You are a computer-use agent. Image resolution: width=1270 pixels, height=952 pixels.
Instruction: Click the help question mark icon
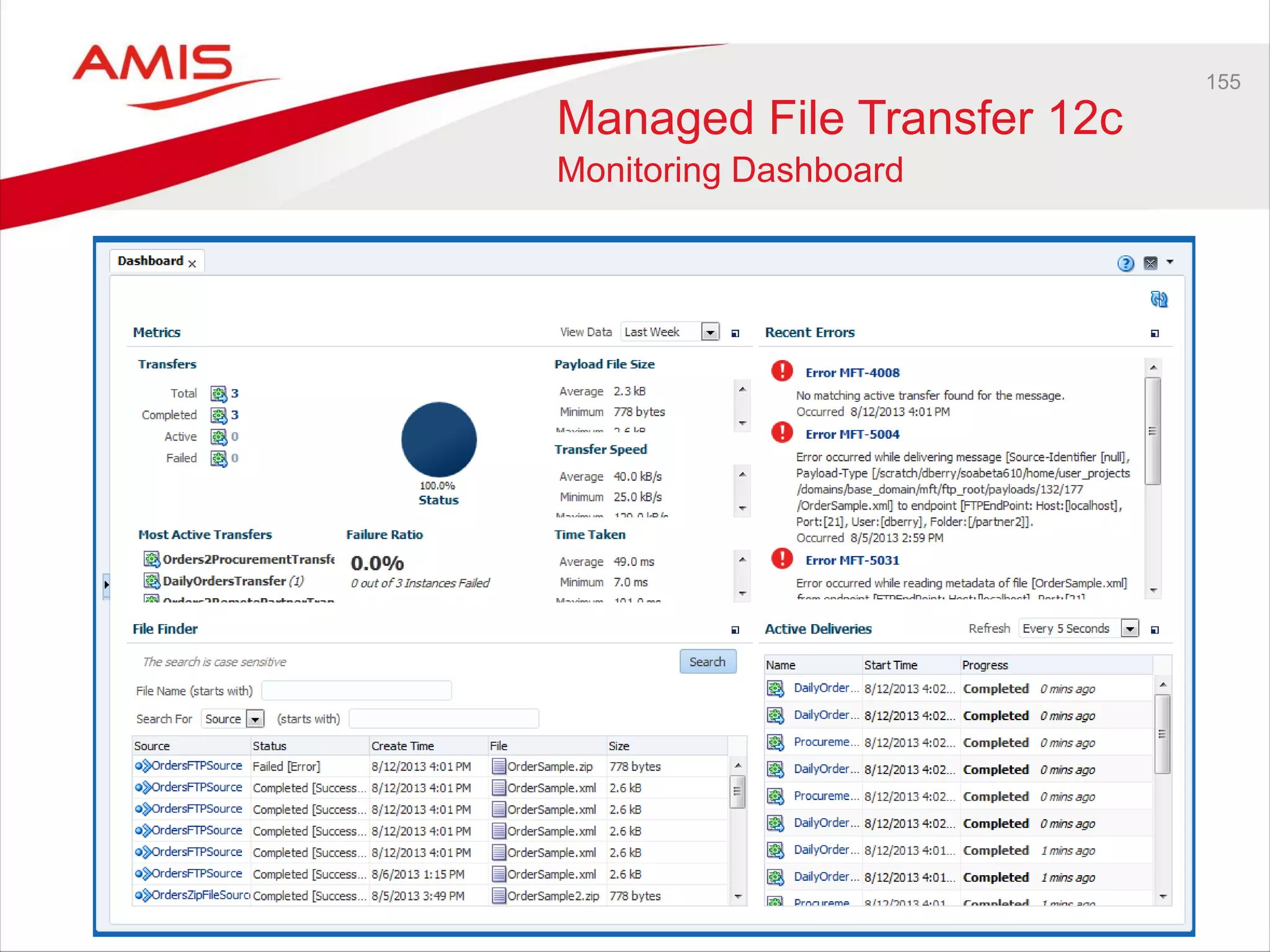point(1126,263)
